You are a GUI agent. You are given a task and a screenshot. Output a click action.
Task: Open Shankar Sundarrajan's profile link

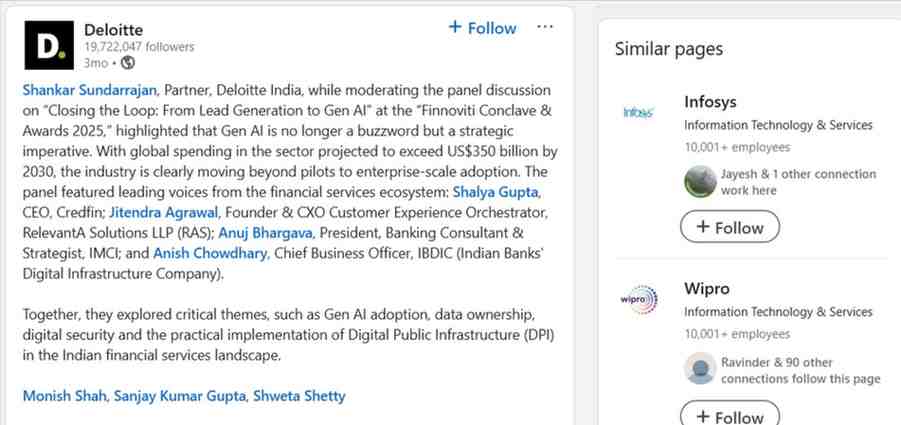(88, 90)
